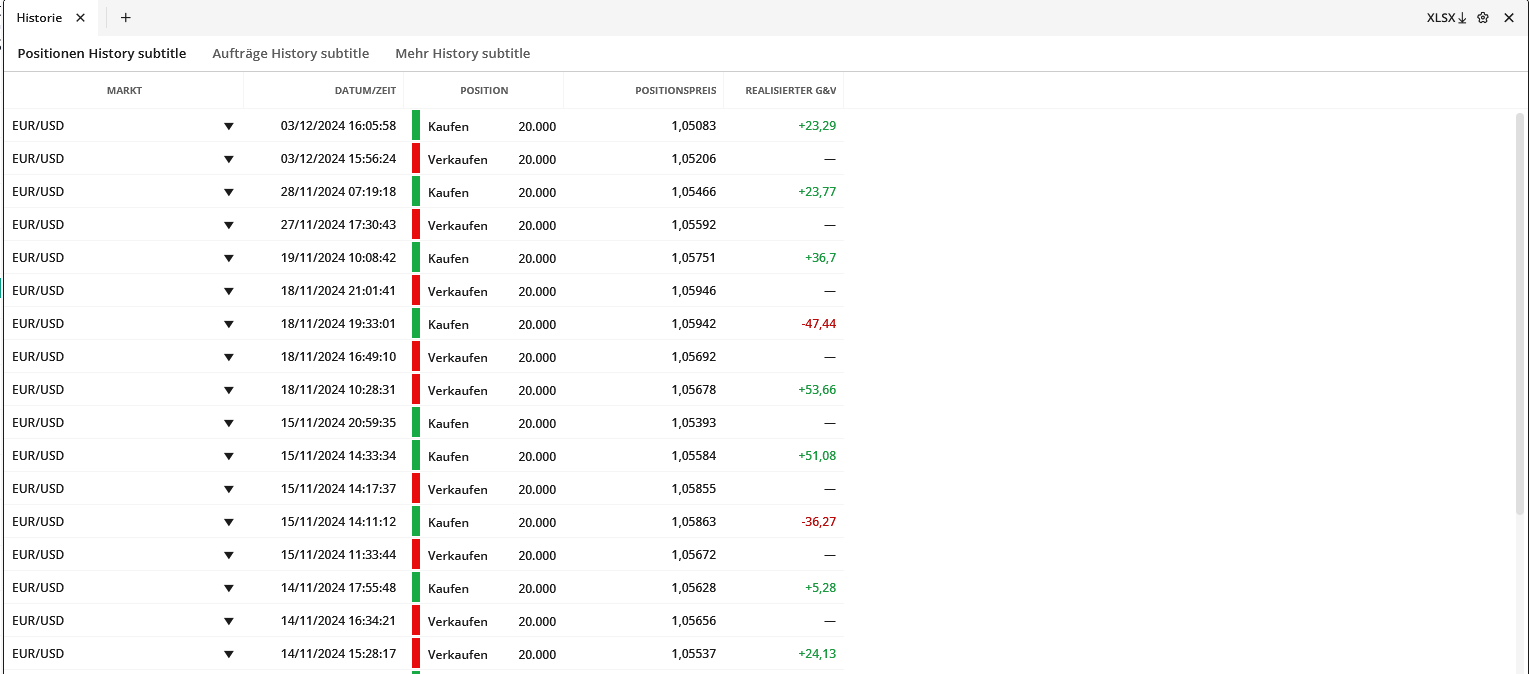The width and height of the screenshot is (1529, 674).
Task: Click green Kaufen indicator of 19/11/2024 trade
Action: coord(416,258)
